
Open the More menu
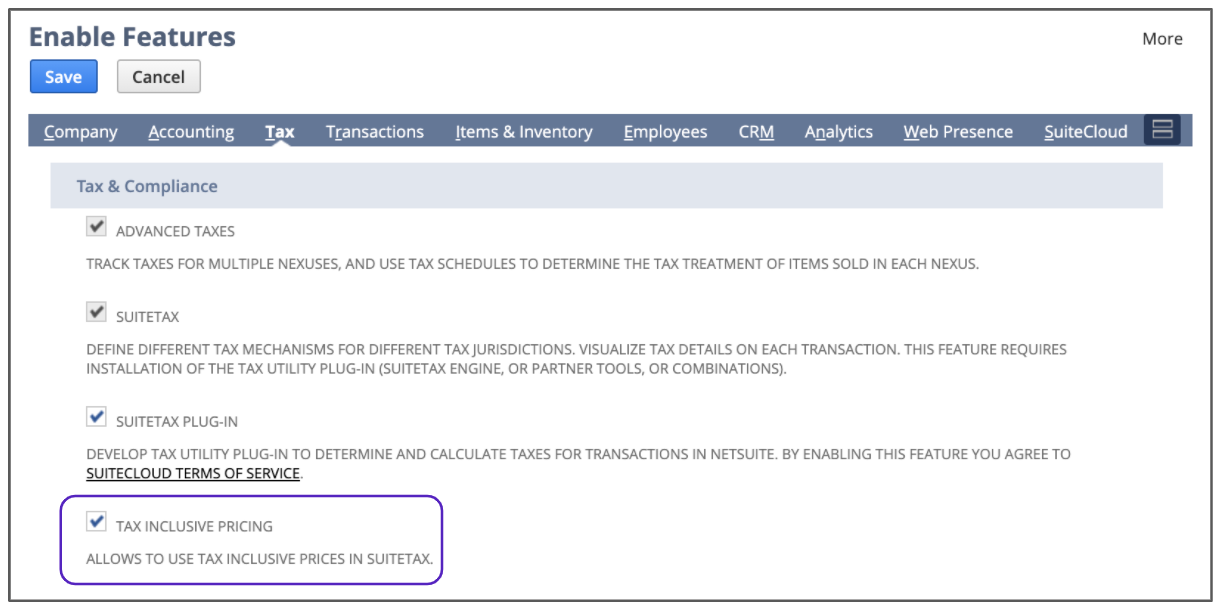1162,39
